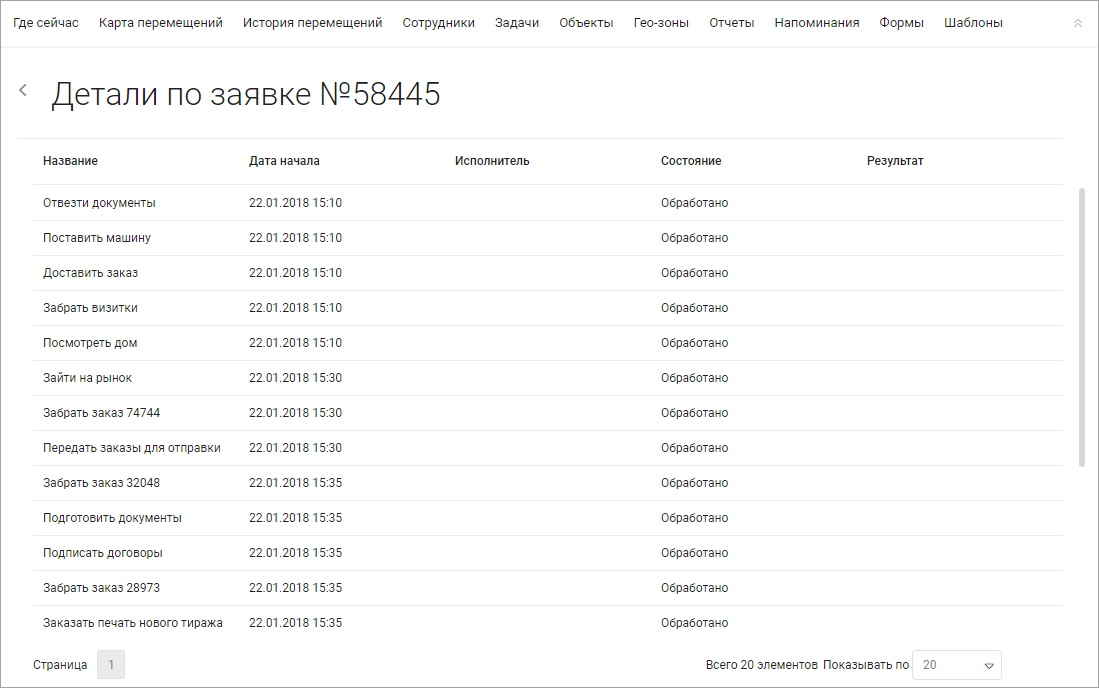Sort by the Название column header
1099x688 pixels.
coord(70,161)
